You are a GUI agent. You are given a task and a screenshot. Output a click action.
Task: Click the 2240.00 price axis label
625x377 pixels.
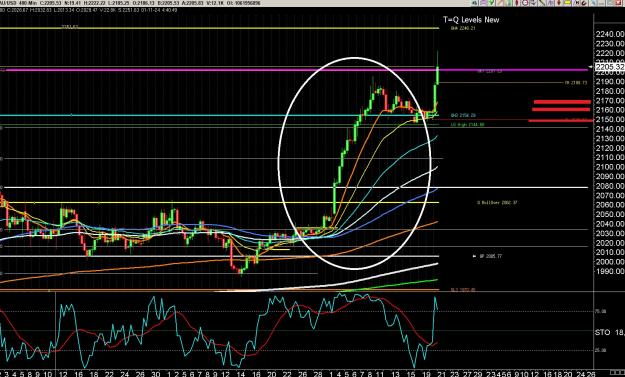click(609, 34)
